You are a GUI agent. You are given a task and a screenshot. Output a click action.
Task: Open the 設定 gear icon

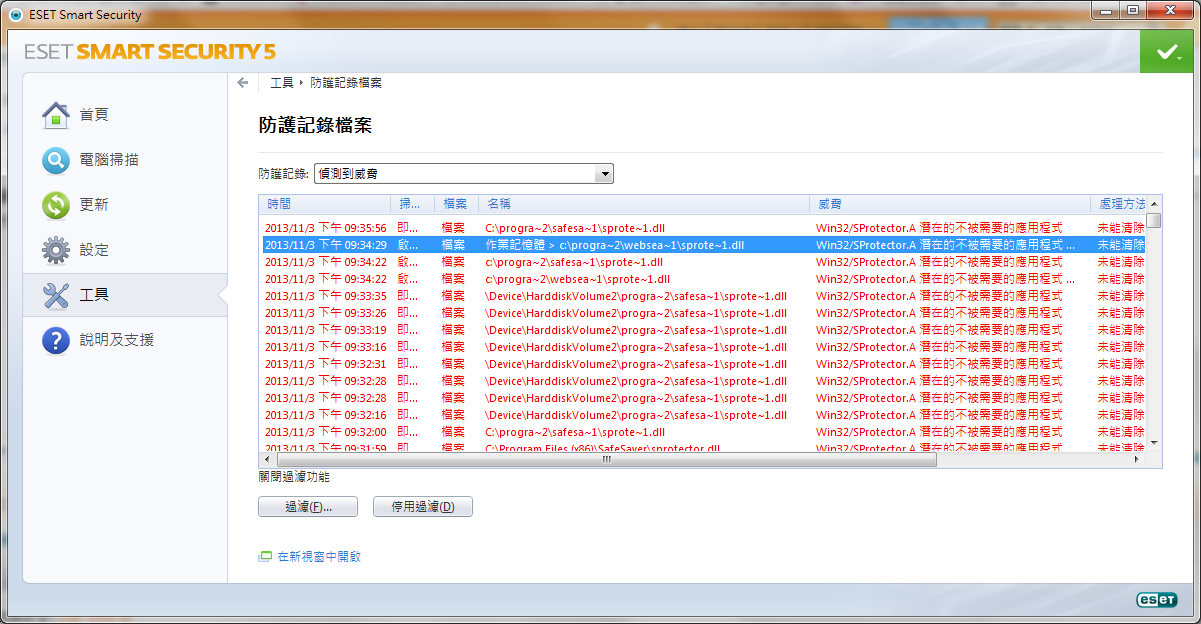point(56,250)
